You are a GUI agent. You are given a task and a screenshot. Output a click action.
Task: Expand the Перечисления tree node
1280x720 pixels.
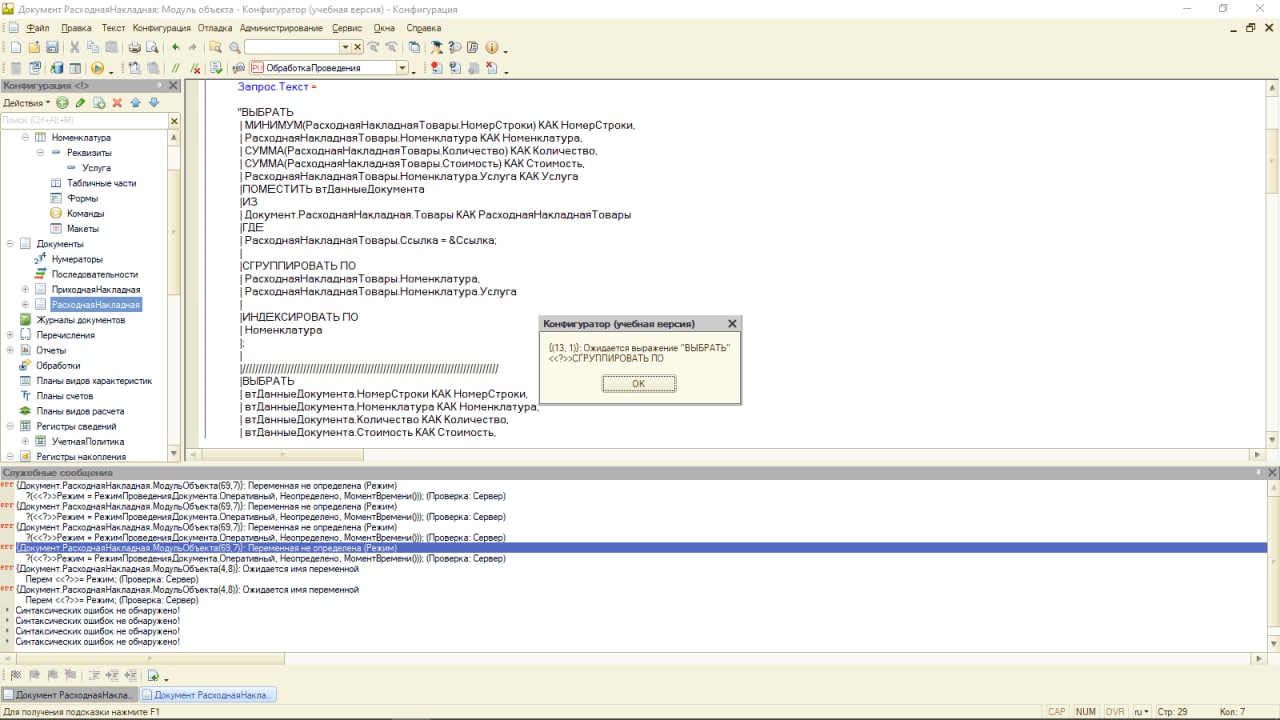(x=11, y=335)
